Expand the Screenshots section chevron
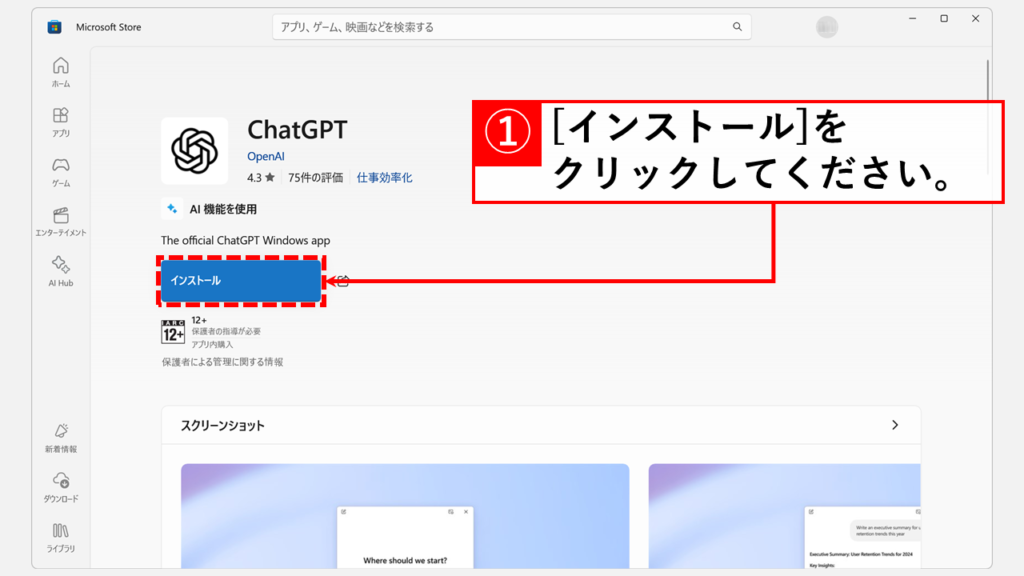 point(895,425)
